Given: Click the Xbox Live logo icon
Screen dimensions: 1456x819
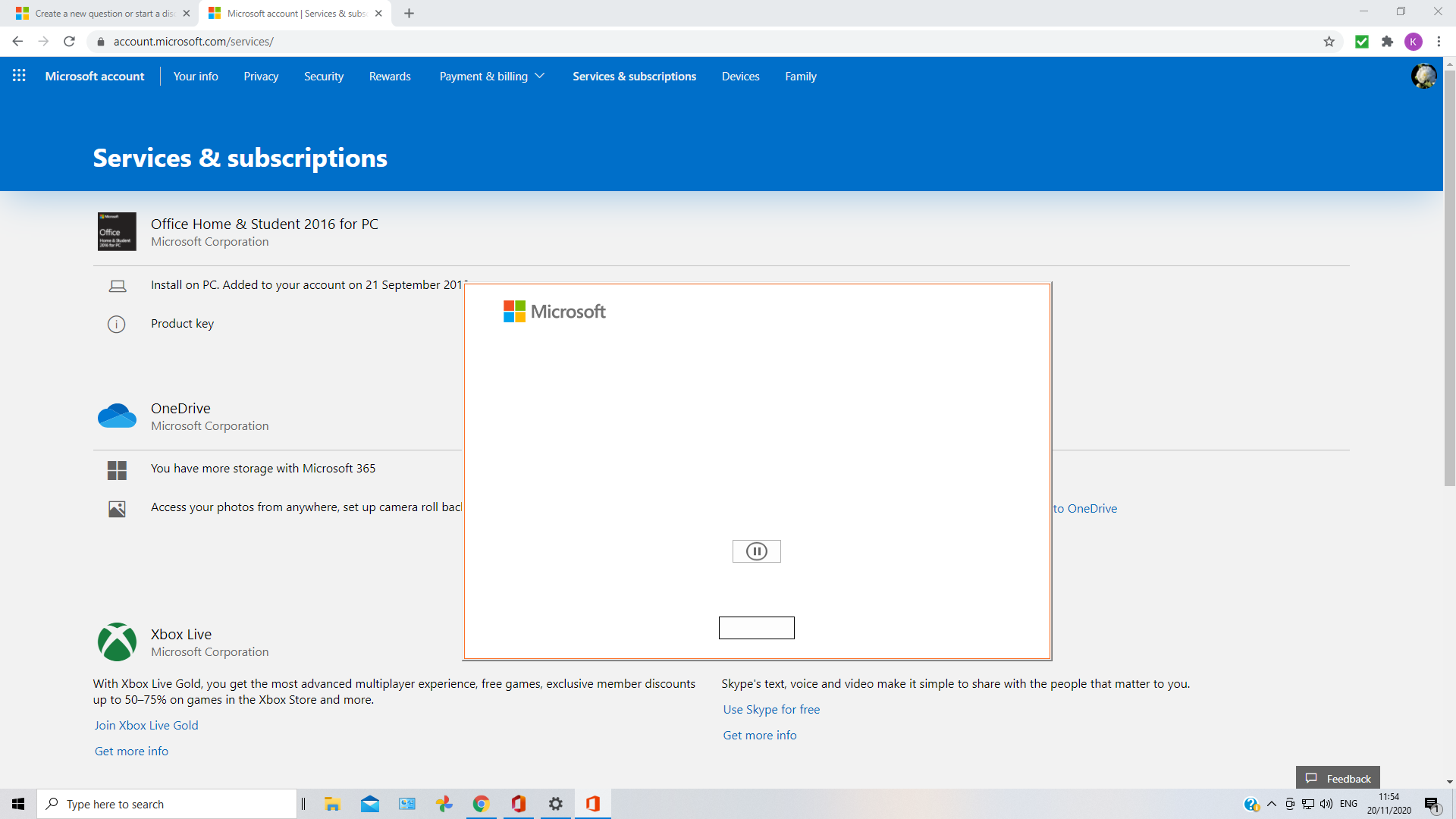Looking at the screenshot, I should (117, 642).
